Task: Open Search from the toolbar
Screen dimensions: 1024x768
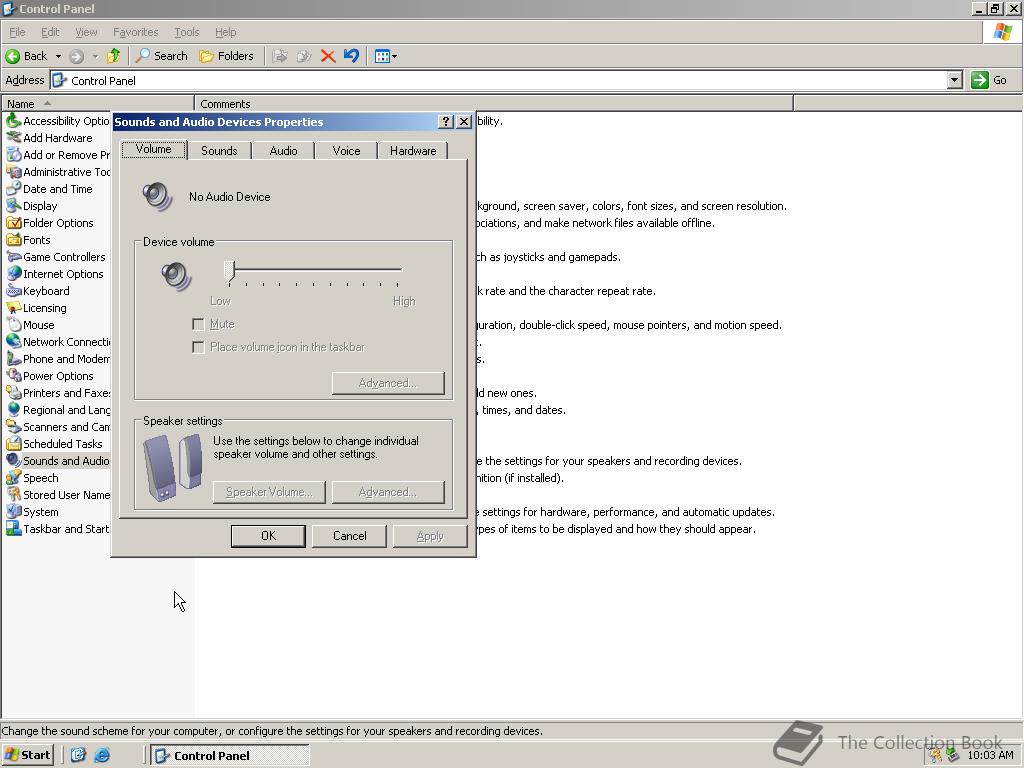Action: point(161,56)
